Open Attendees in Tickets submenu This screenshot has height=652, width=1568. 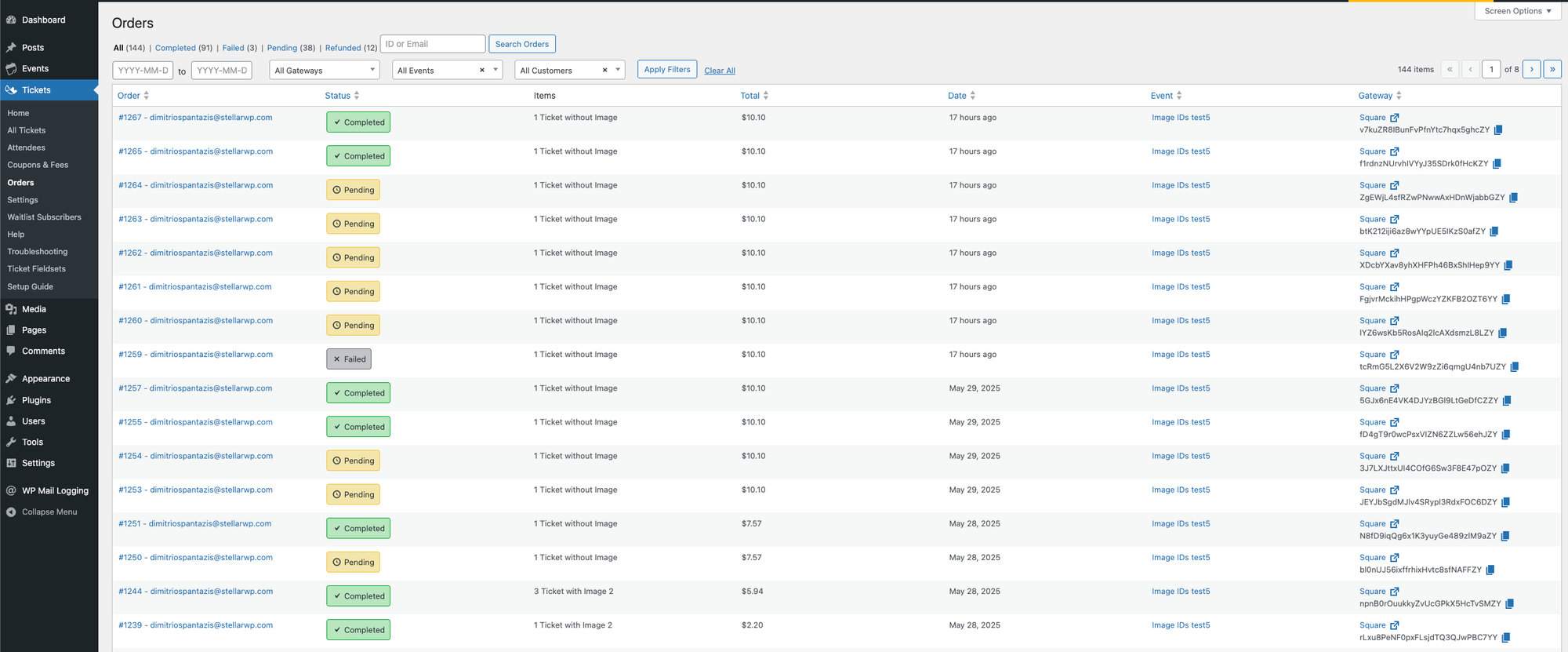(27, 148)
